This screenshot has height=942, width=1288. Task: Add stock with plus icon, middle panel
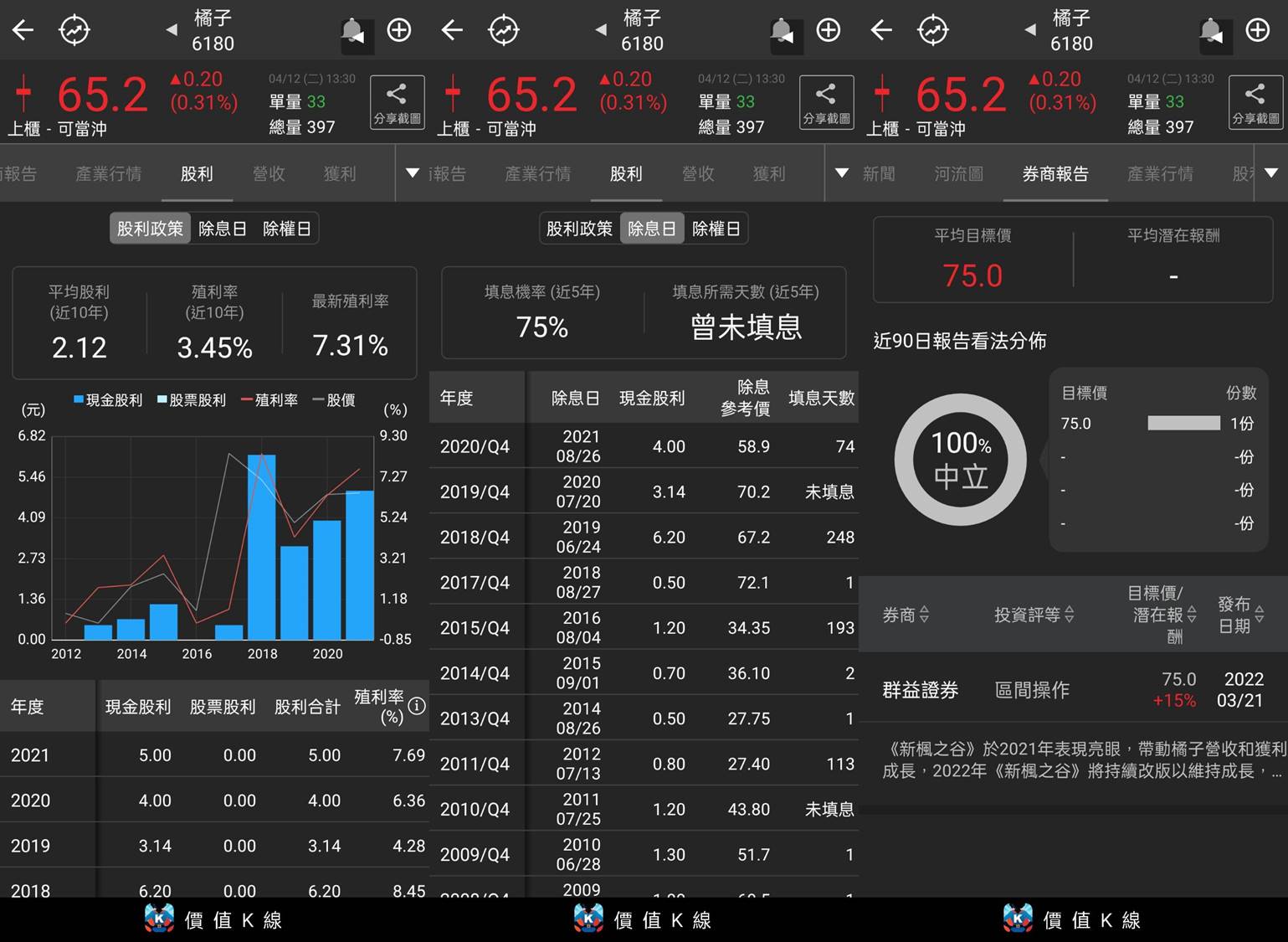(829, 31)
